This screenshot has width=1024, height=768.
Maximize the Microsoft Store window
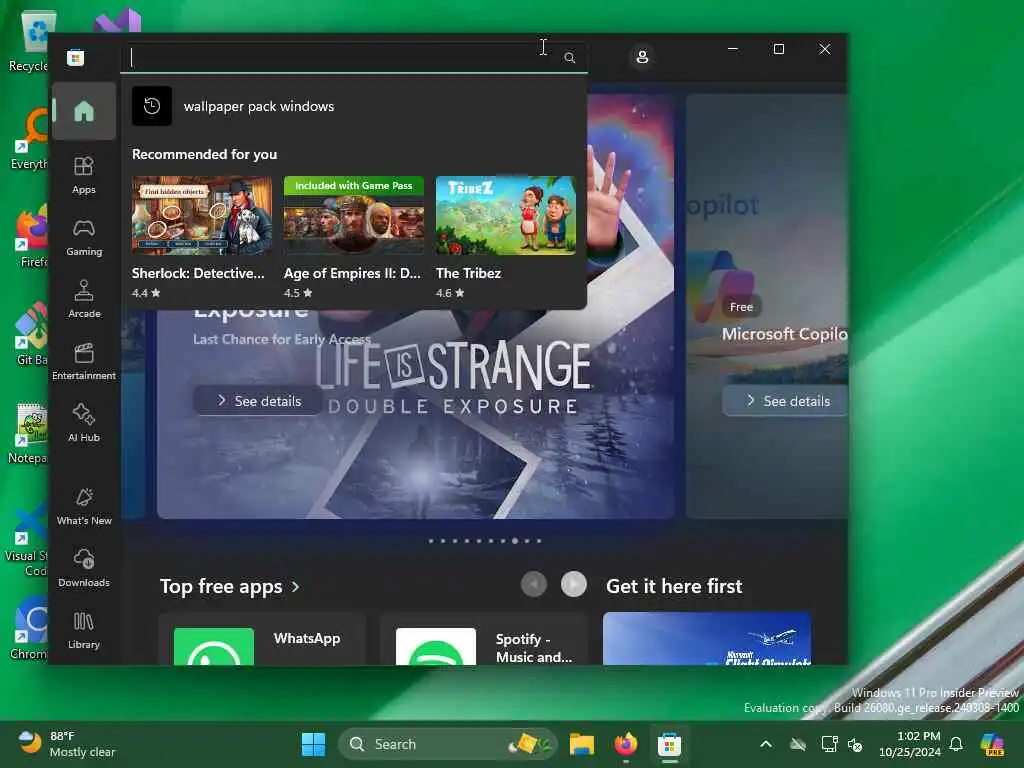pos(779,49)
